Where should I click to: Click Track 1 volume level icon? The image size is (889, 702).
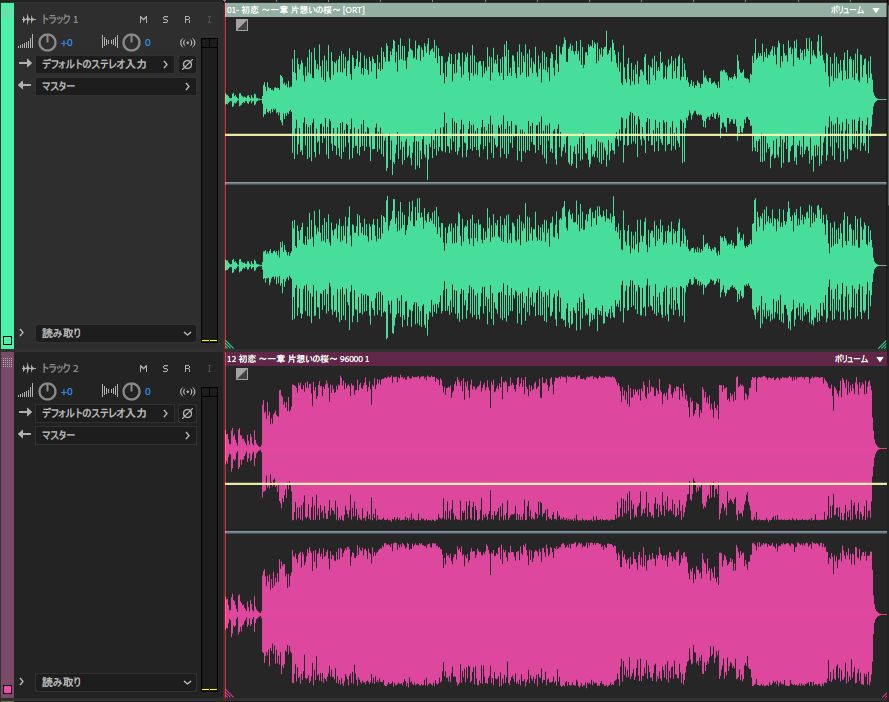(x=26, y=42)
